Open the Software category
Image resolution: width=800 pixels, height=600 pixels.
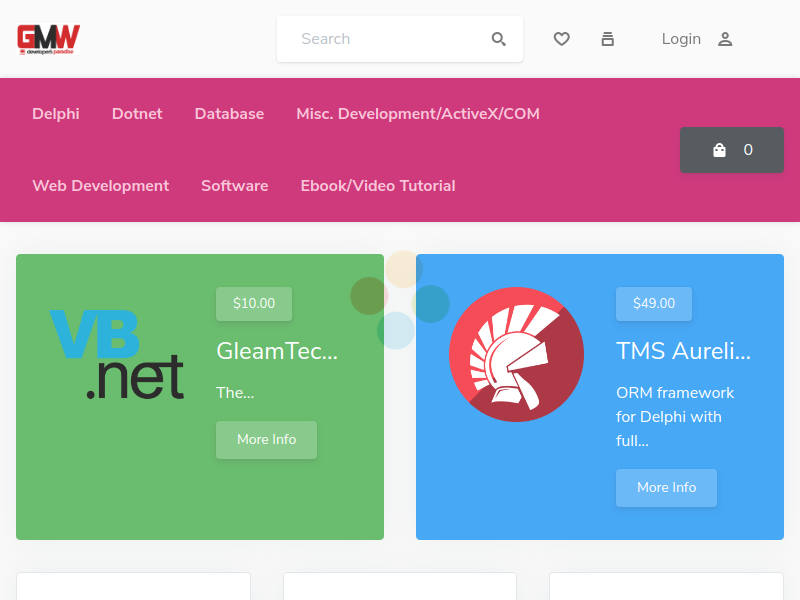pyautogui.click(x=235, y=186)
